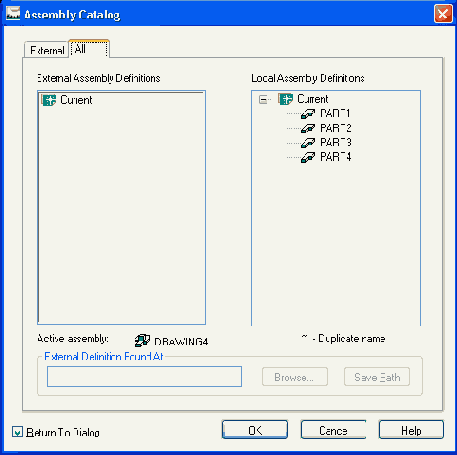The image size is (457, 455).
Task: Open Help for the dialog
Action: click(411, 430)
